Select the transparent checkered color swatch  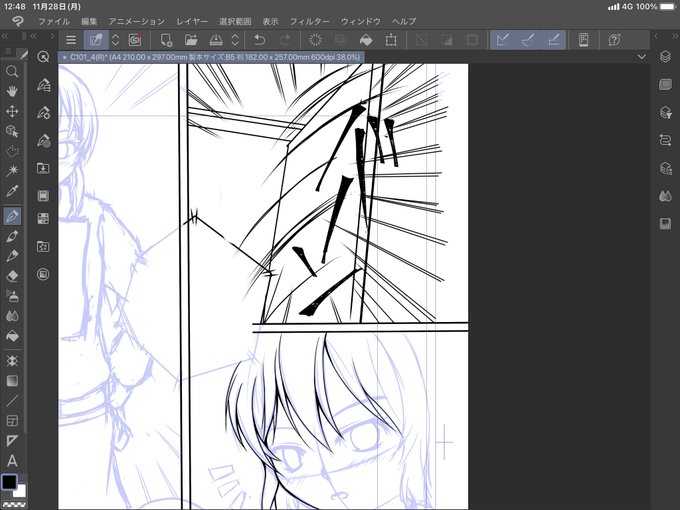(x=14, y=505)
